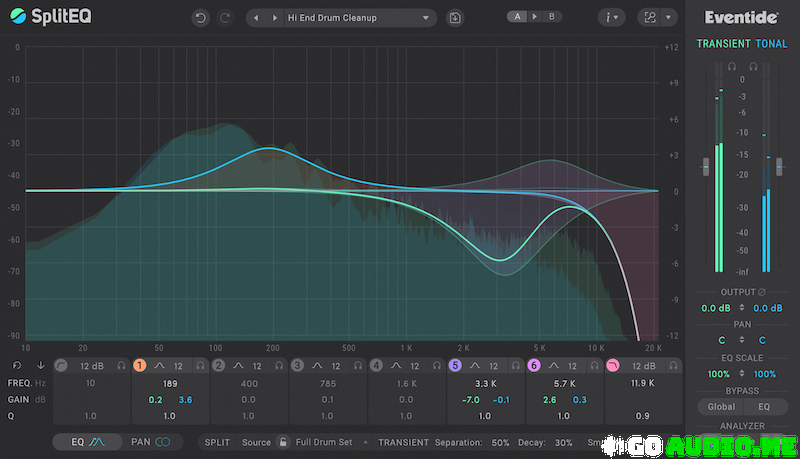Select the B setting slot
The width and height of the screenshot is (800, 459).
(552, 16)
